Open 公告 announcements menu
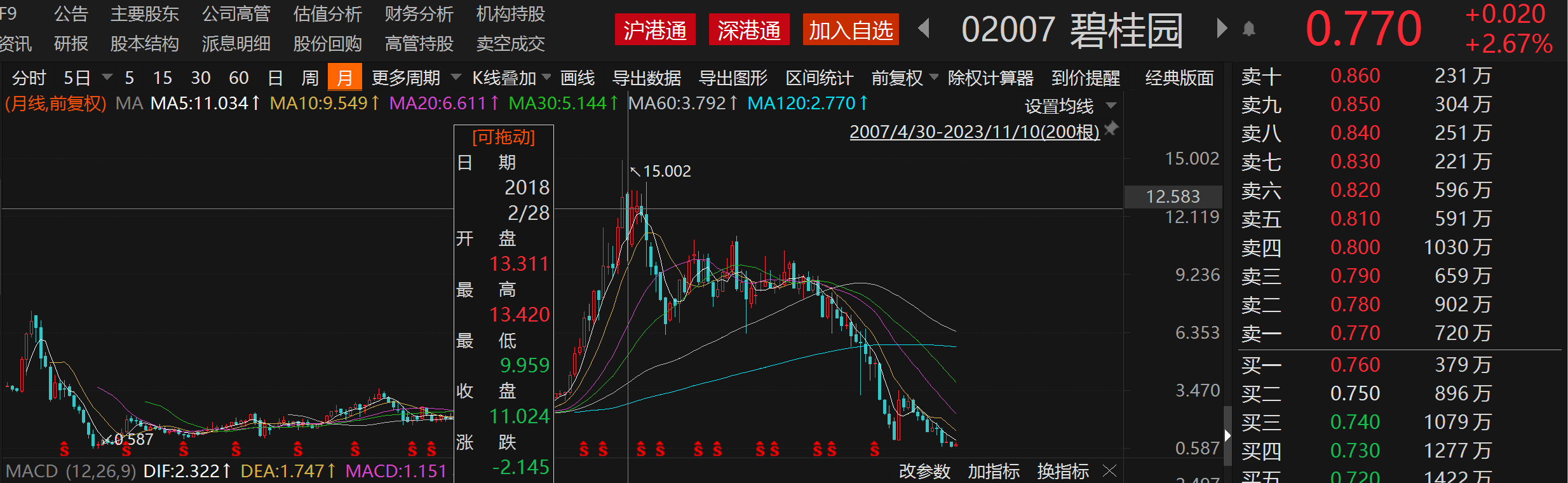1568x483 pixels. point(71,13)
